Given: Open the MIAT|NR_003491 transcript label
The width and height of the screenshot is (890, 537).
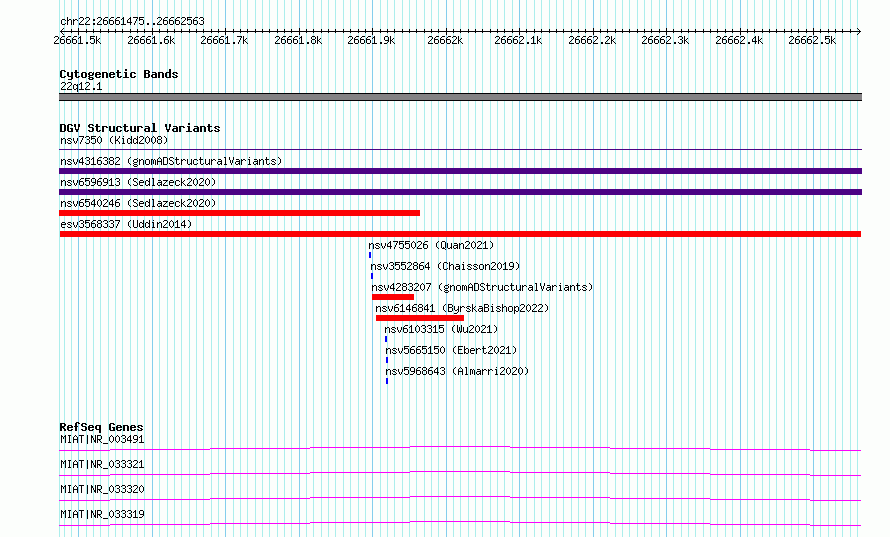Looking at the screenshot, I should (102, 439).
